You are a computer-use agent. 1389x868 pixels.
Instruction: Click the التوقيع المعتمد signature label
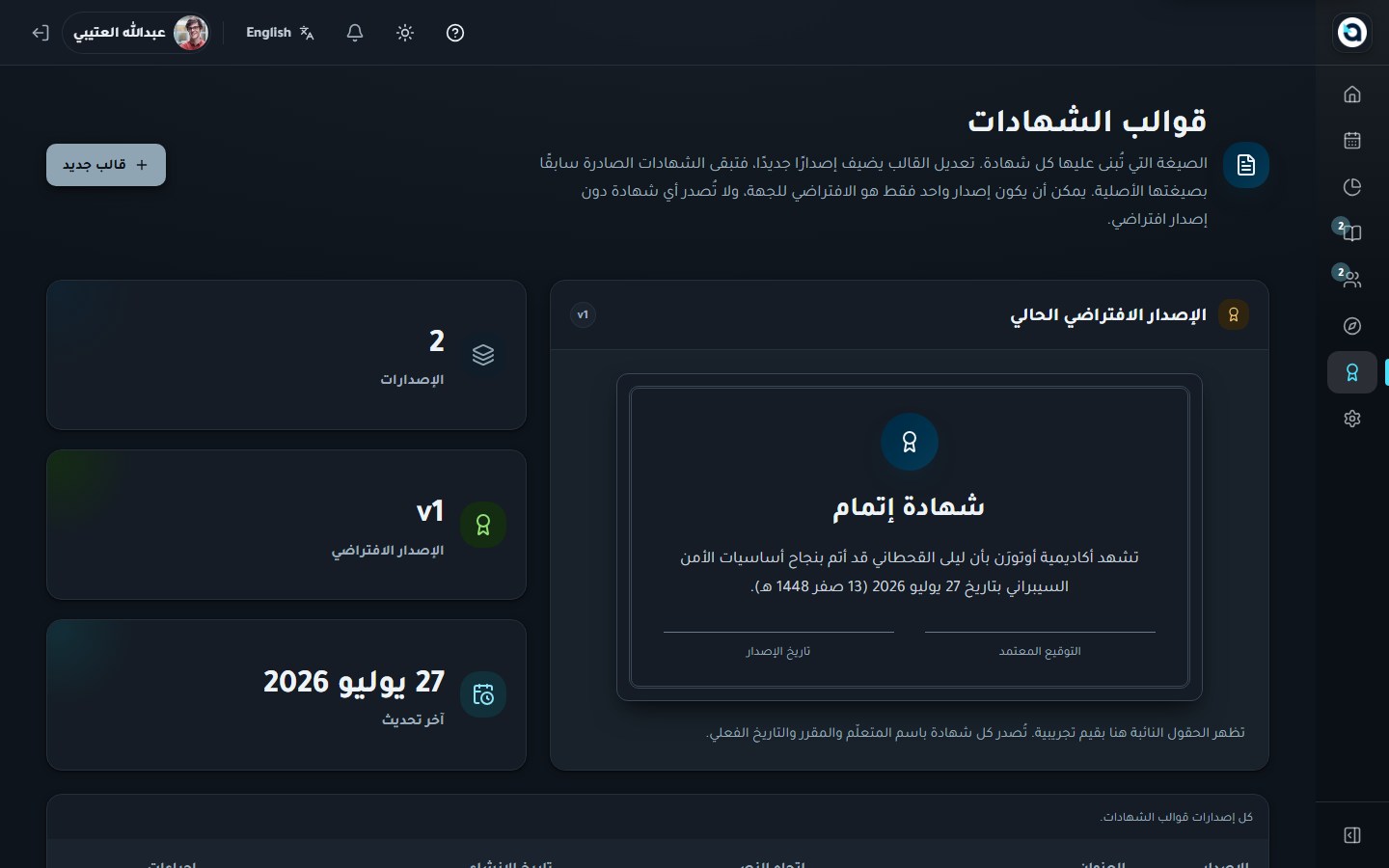[x=1040, y=651]
